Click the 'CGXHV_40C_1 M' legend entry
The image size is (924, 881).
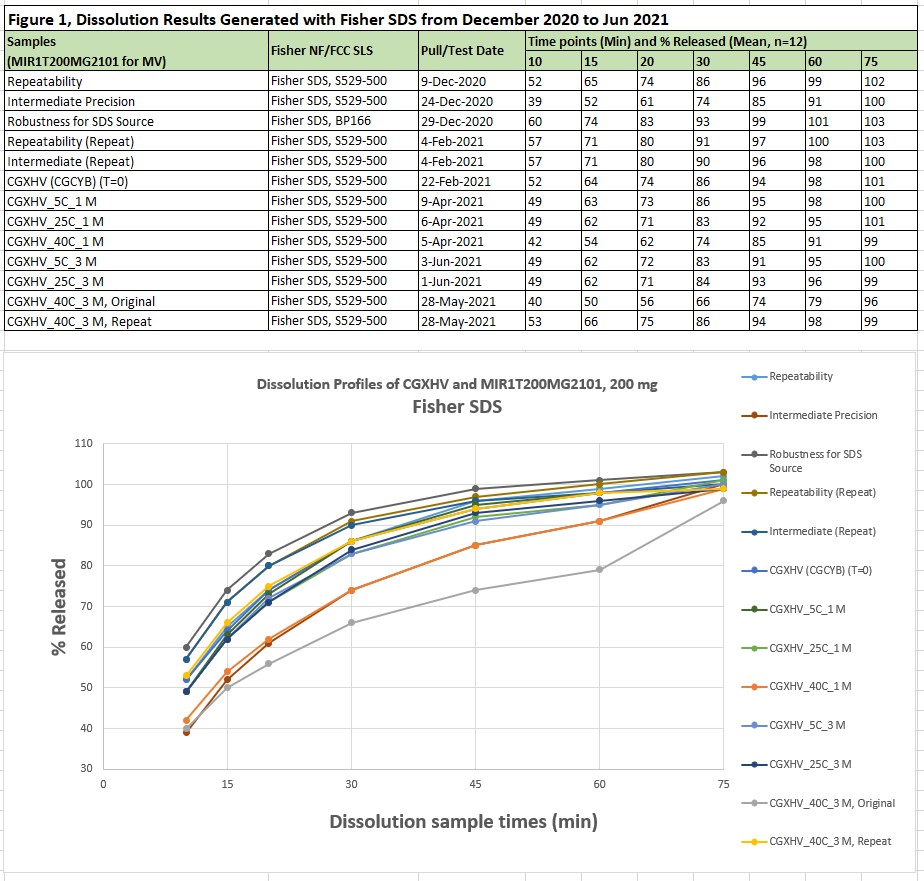[x=797, y=687]
